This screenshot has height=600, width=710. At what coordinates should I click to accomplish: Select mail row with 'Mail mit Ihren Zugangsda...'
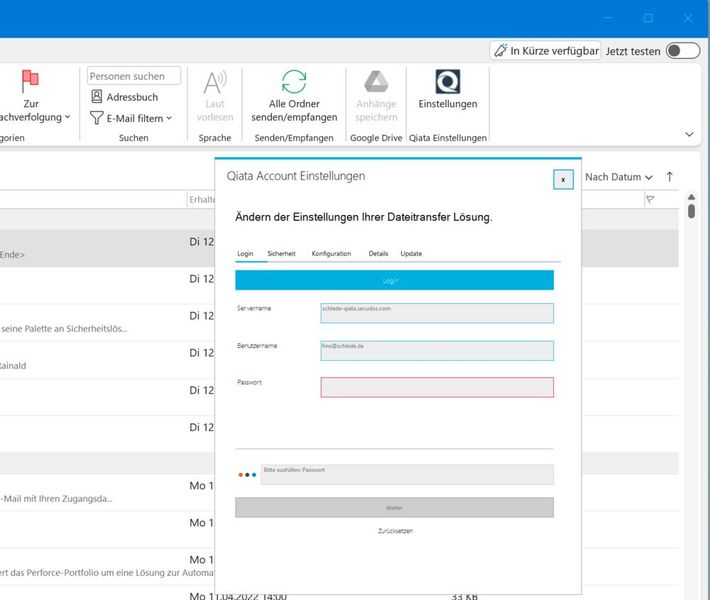point(107,492)
